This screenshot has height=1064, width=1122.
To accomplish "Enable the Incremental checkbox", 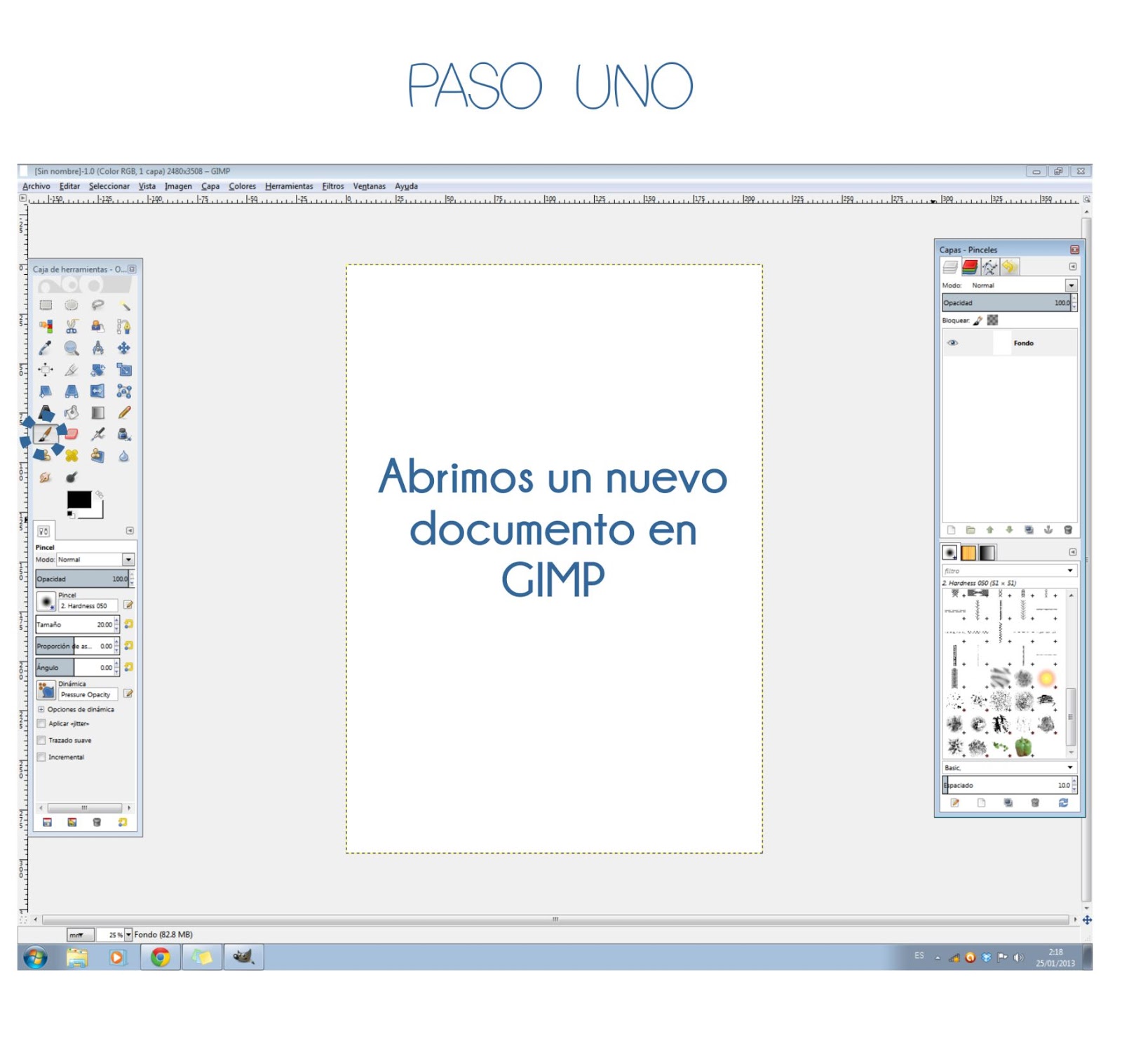I will click(41, 757).
